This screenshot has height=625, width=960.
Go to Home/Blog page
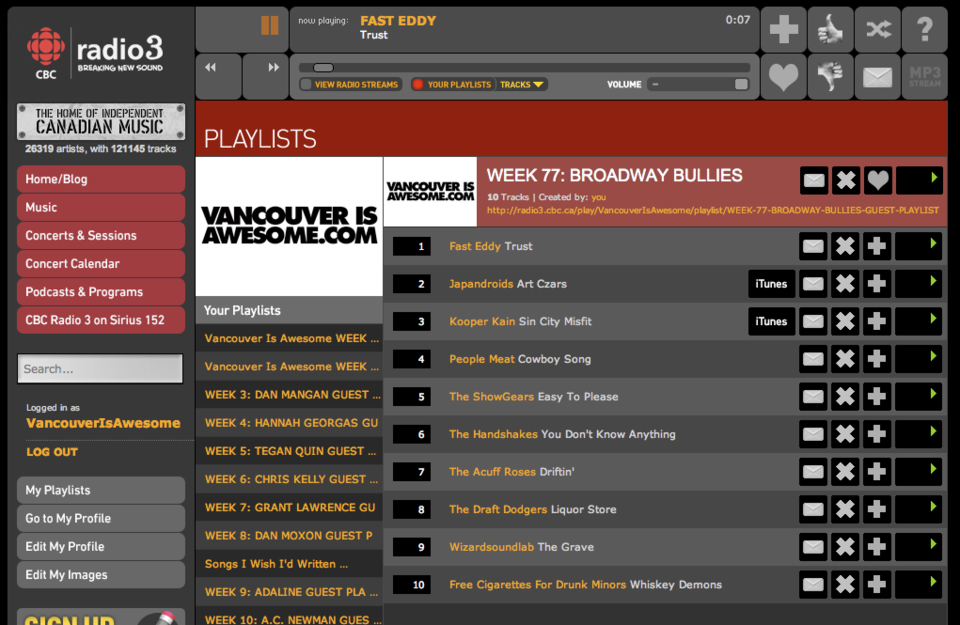click(x=101, y=179)
